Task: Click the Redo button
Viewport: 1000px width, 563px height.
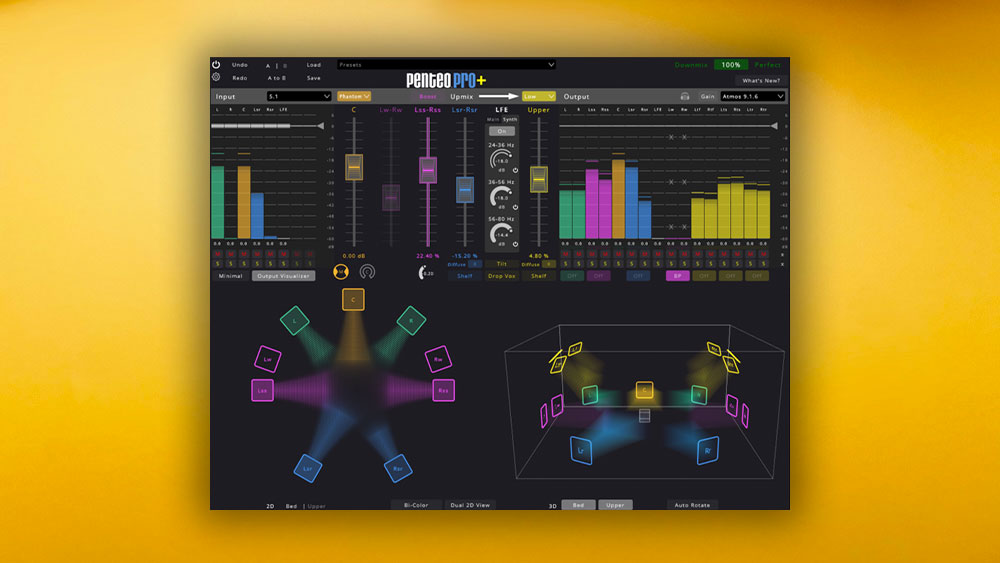Action: tap(240, 78)
